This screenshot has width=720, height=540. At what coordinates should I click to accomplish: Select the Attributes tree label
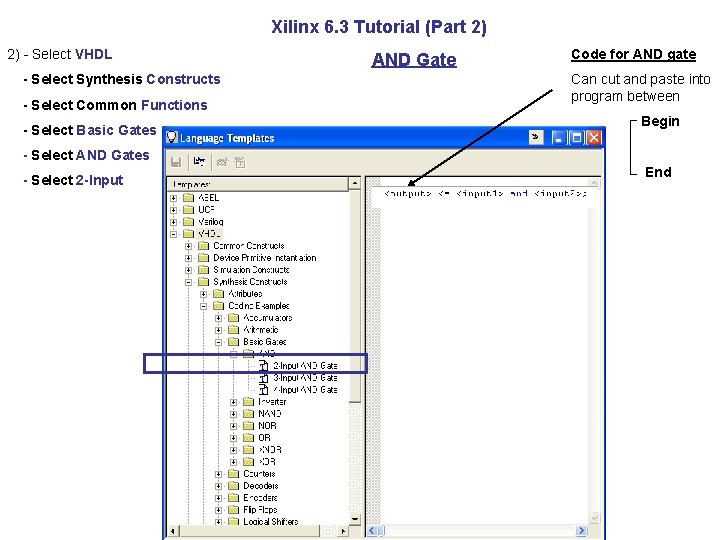pyautogui.click(x=245, y=293)
